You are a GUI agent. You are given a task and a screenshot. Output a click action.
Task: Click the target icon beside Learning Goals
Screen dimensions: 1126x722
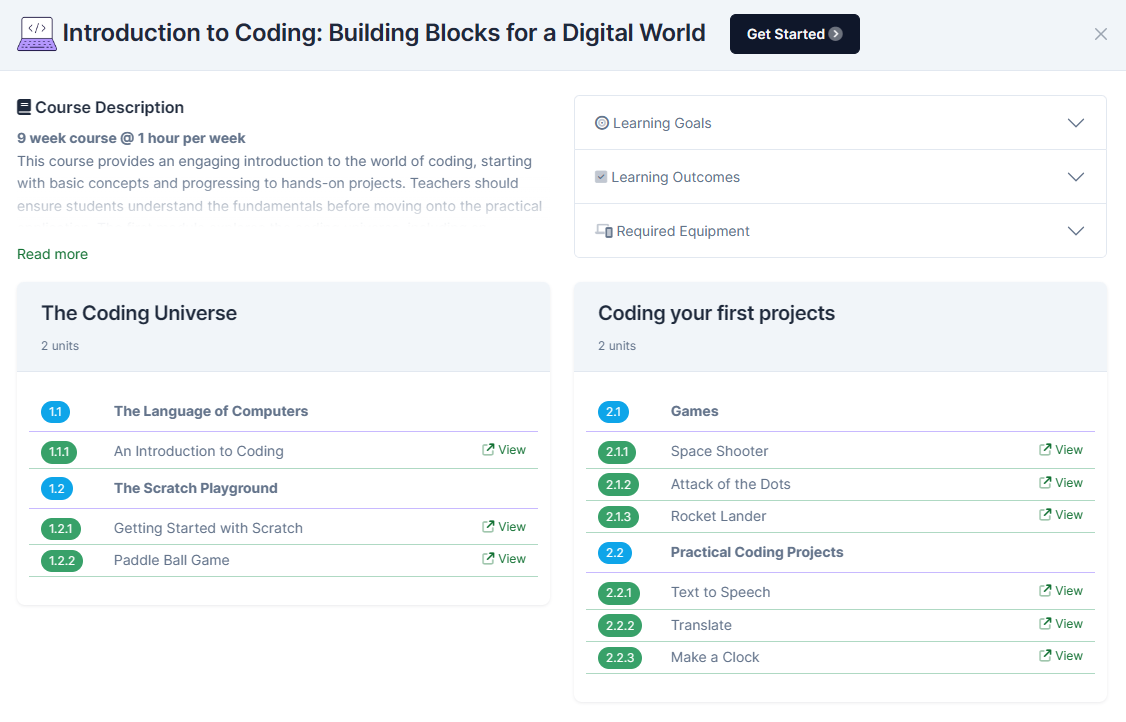tap(601, 123)
